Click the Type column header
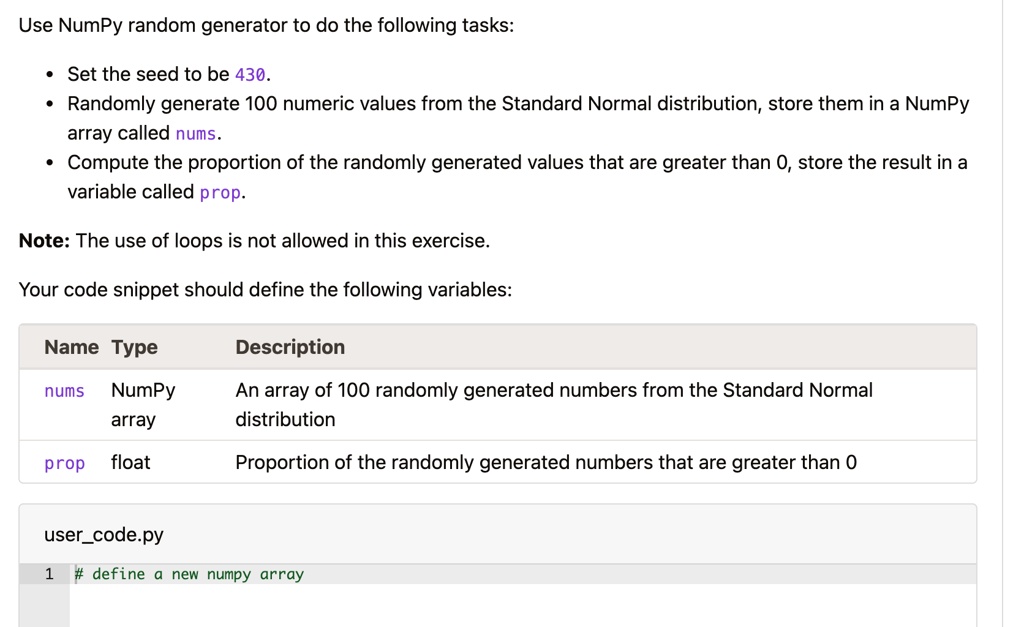Screen dimensions: 1024x627 coord(134,347)
